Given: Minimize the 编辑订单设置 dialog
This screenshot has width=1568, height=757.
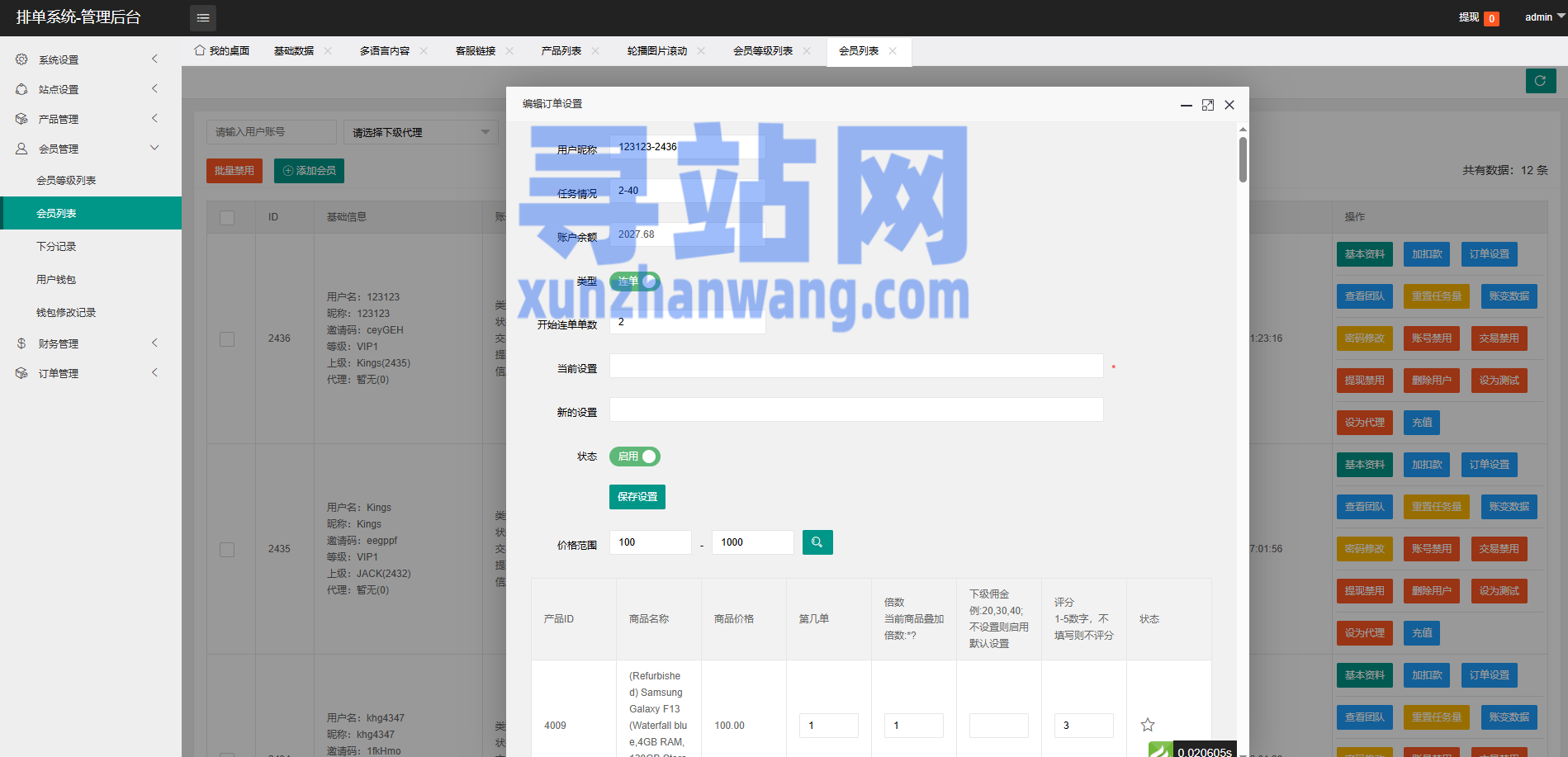Looking at the screenshot, I should [1187, 105].
